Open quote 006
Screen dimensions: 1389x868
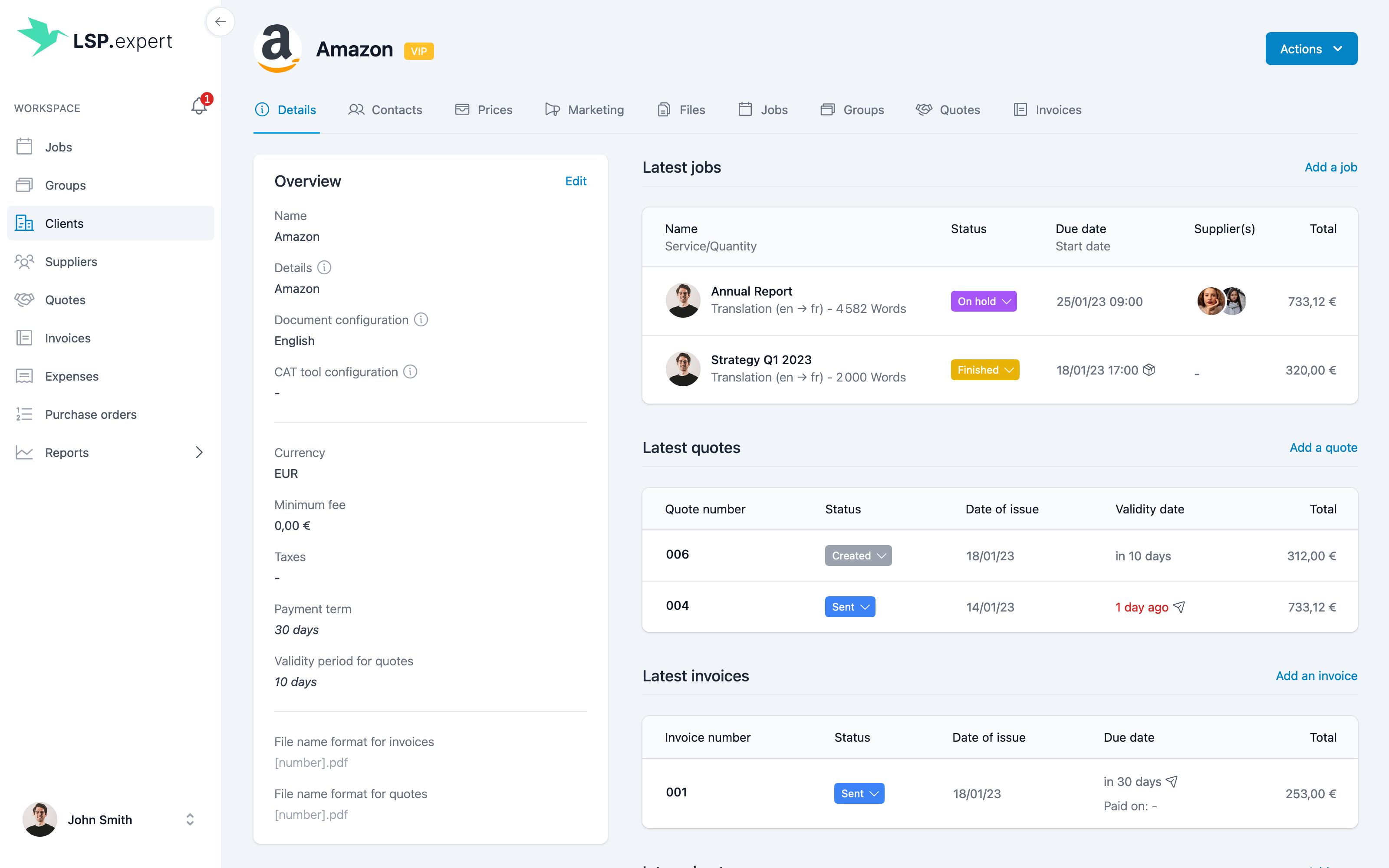click(x=677, y=554)
